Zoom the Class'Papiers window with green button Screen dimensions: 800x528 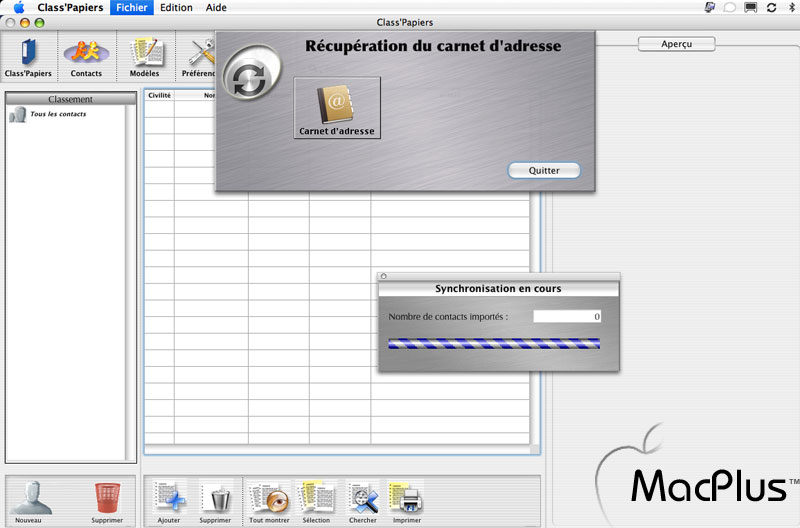tap(39, 22)
